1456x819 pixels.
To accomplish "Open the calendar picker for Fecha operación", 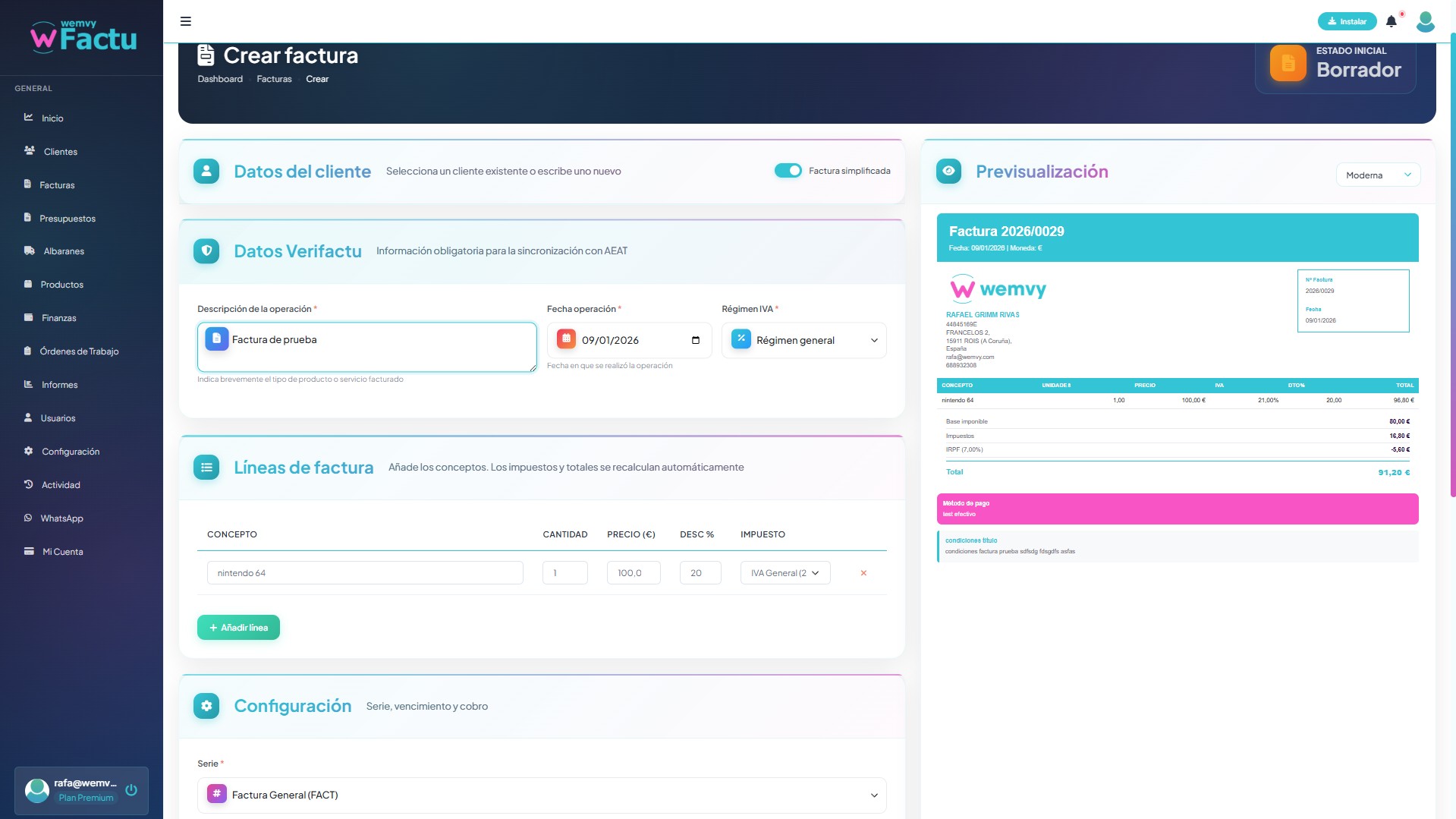I will pyautogui.click(x=696, y=340).
